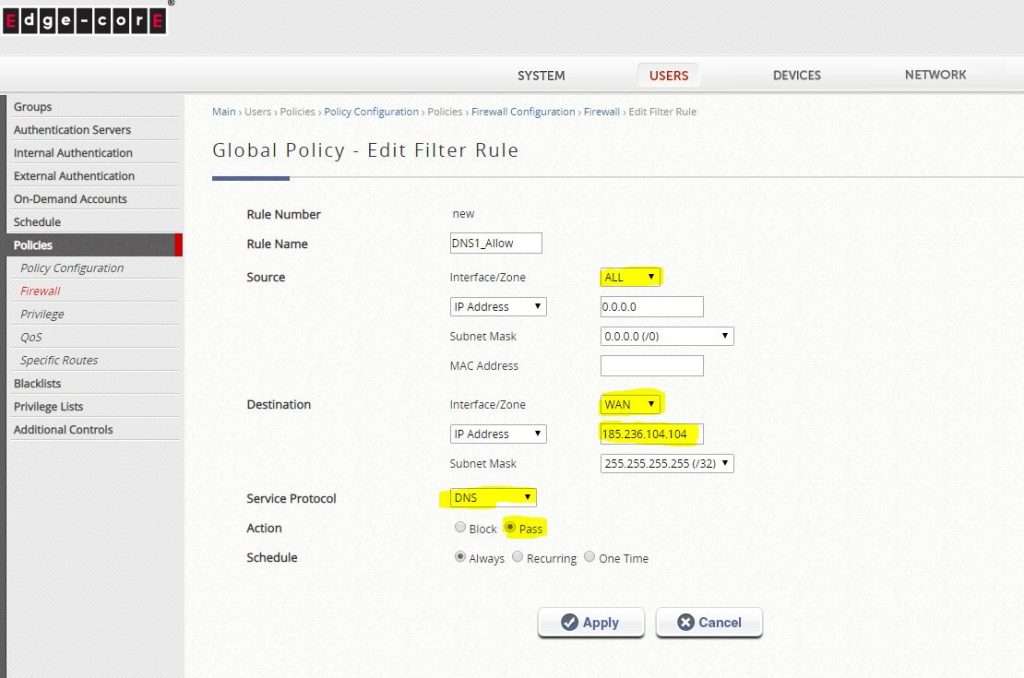Switch to the NETWORK tab

coord(935,74)
